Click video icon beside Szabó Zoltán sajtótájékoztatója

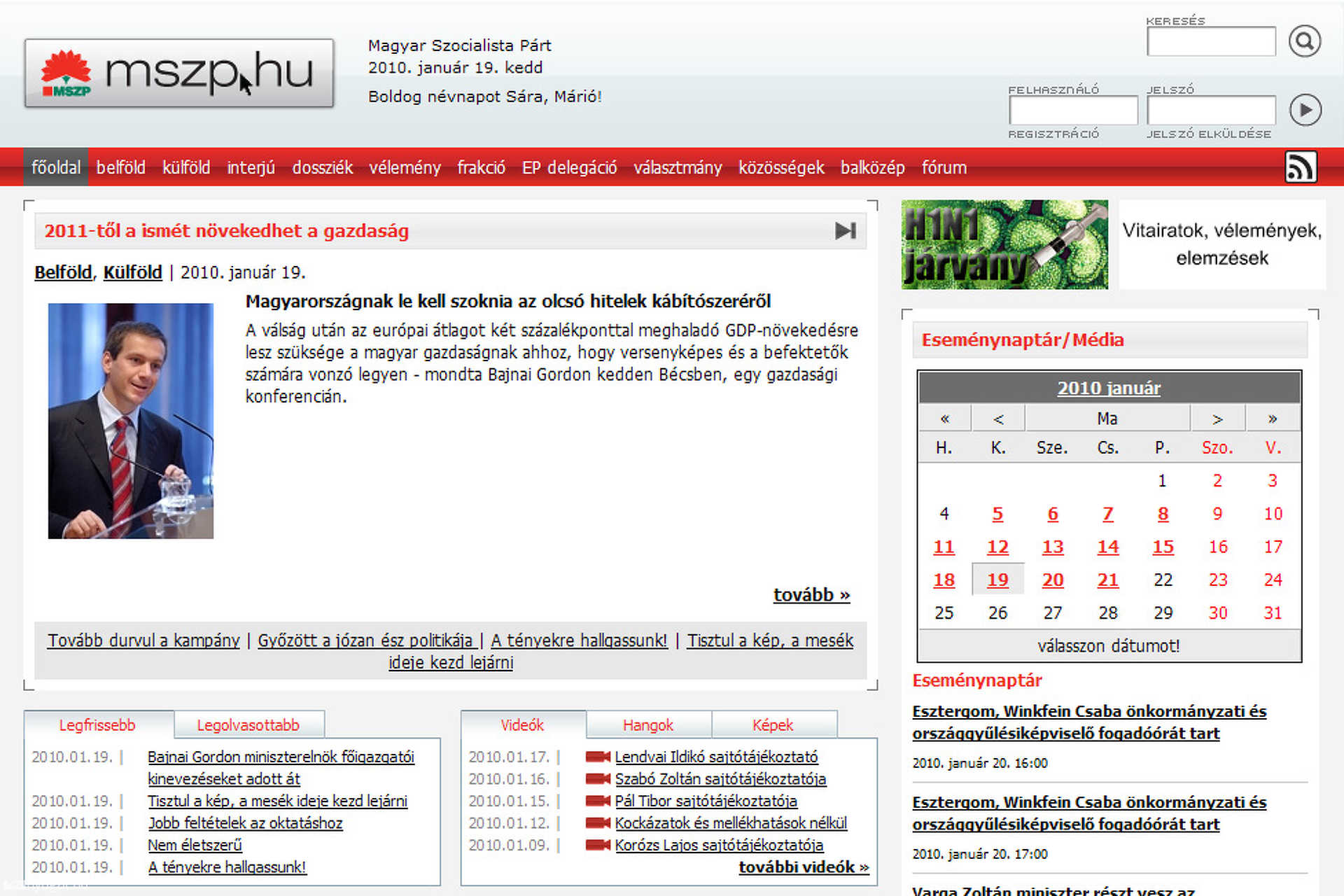tap(598, 778)
